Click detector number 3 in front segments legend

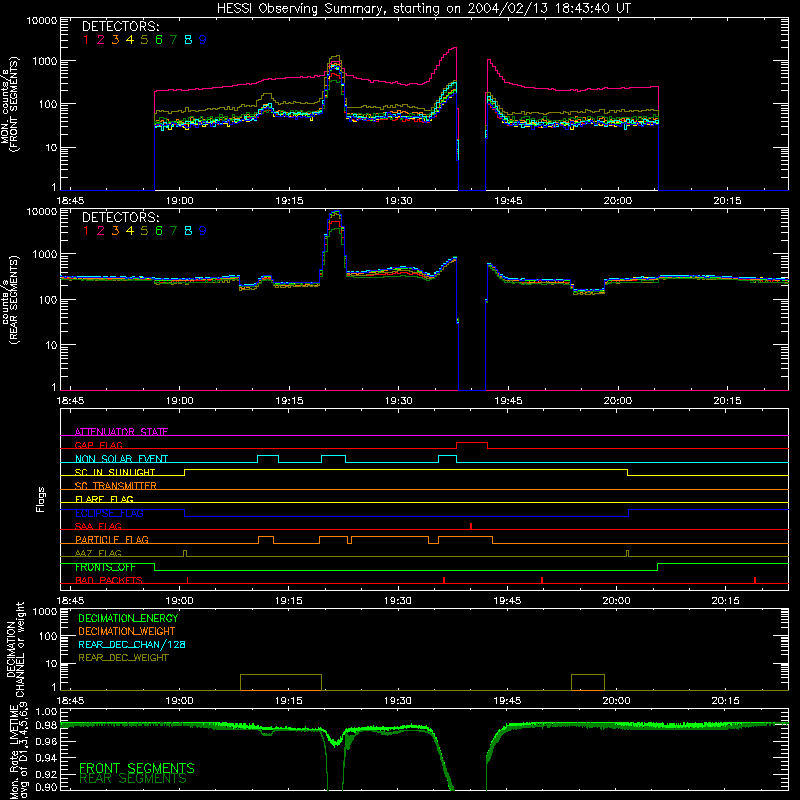(115, 40)
